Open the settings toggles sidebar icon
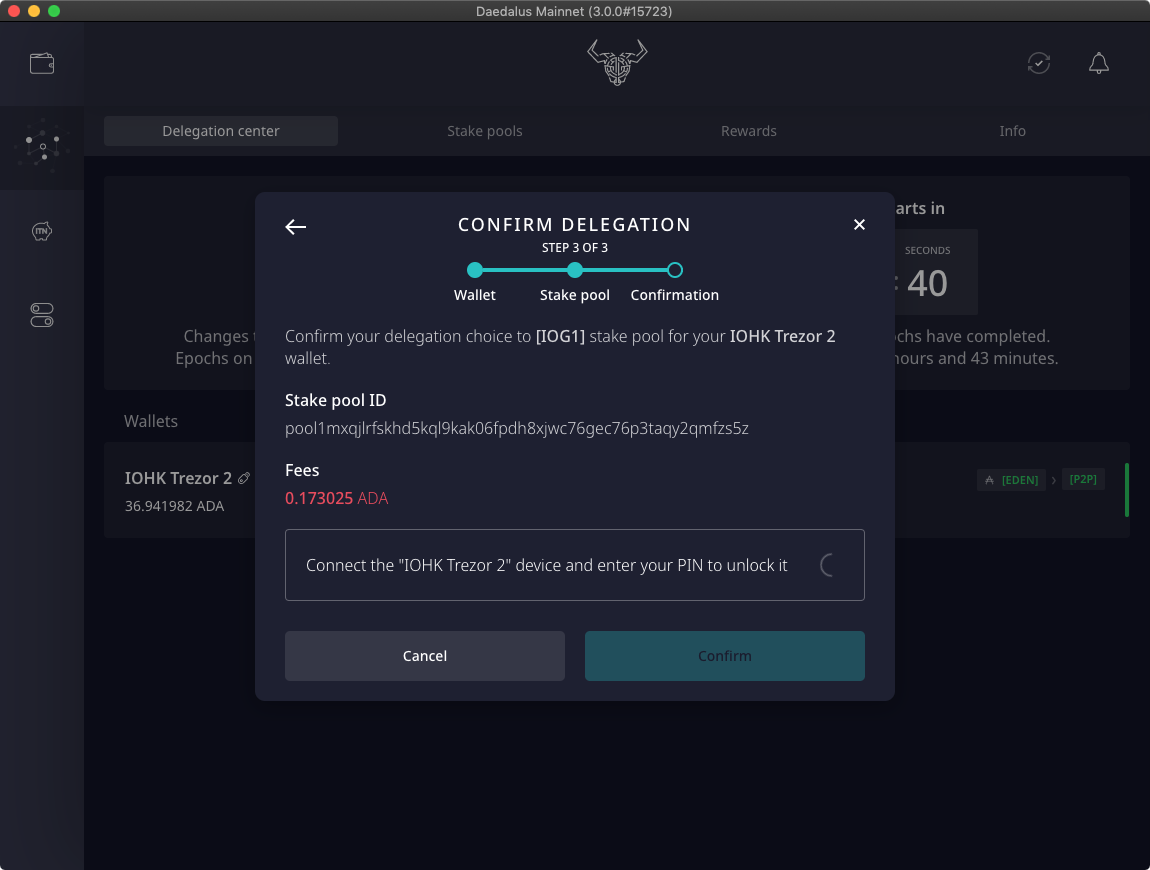The height and width of the screenshot is (870, 1150). click(42, 315)
